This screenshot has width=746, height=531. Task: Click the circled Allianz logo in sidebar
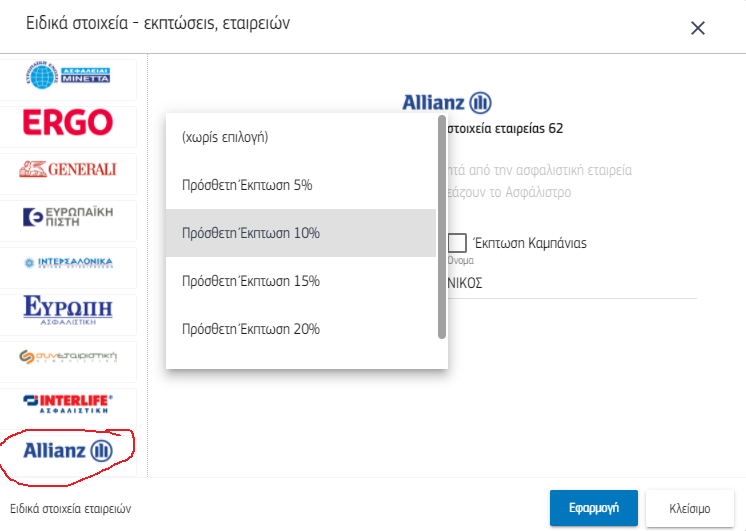click(x=68, y=451)
